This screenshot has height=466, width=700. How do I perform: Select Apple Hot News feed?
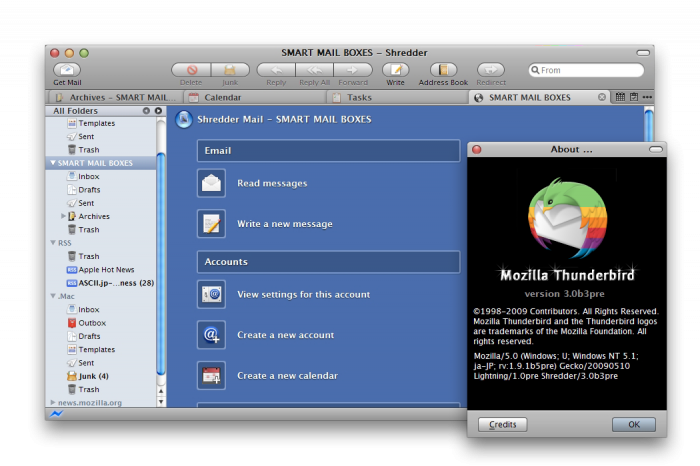(106, 270)
